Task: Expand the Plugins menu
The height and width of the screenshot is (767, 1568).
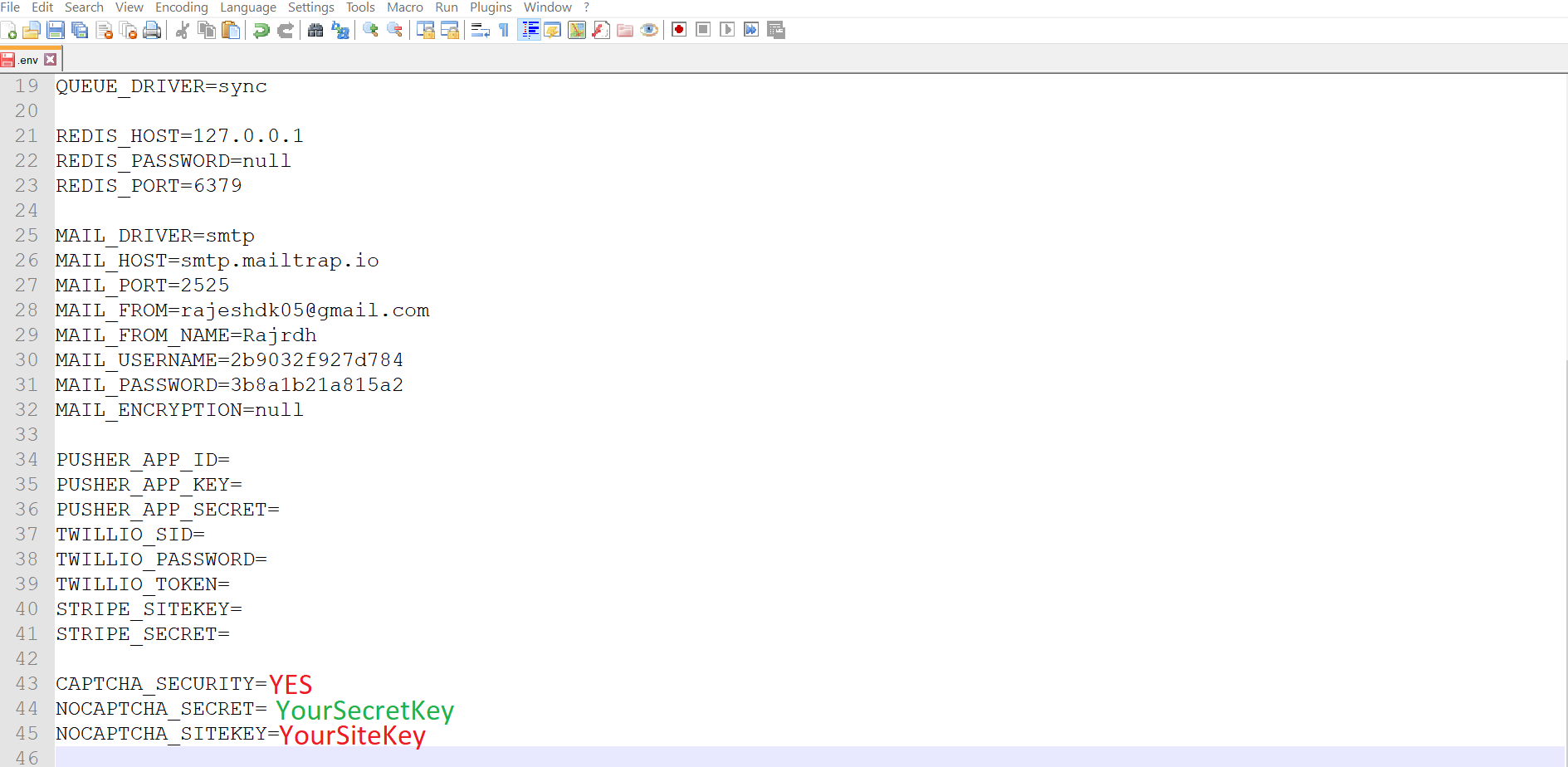Action: 491,7
